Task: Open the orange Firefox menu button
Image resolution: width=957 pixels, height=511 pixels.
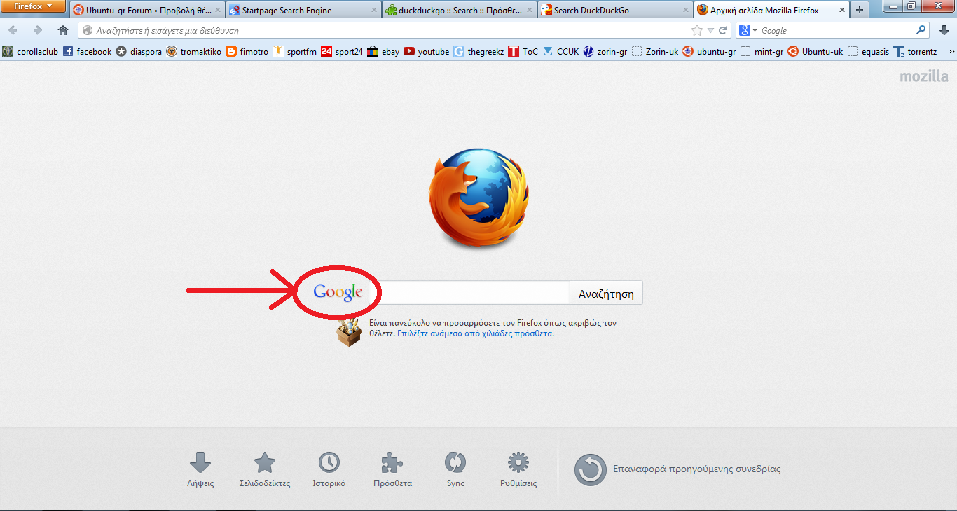Action: coord(33,8)
